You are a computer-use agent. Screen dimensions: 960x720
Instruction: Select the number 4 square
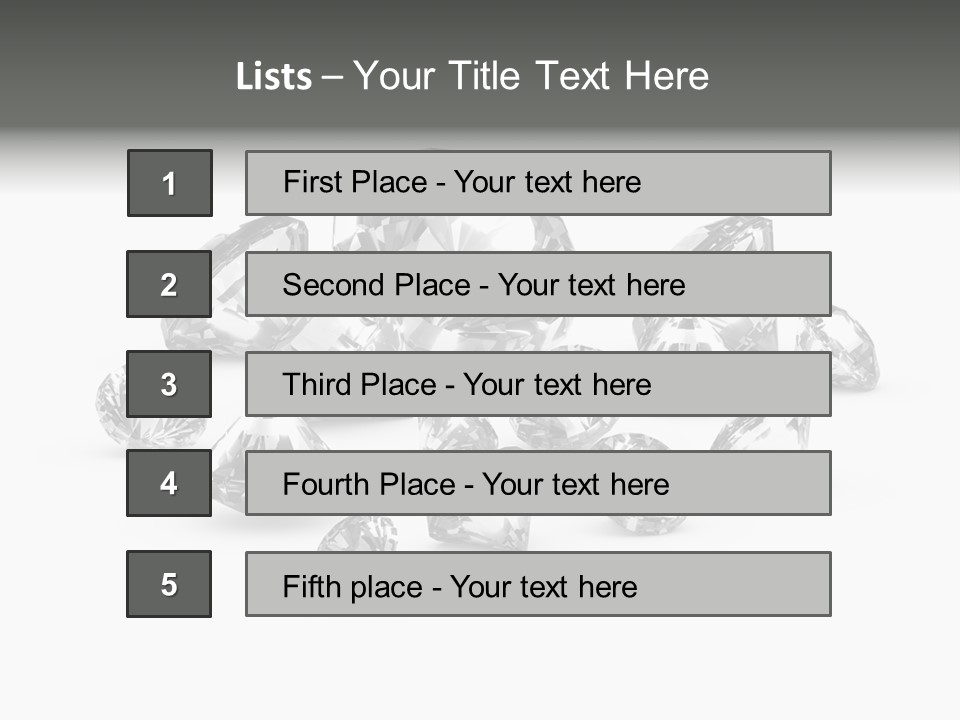[169, 483]
